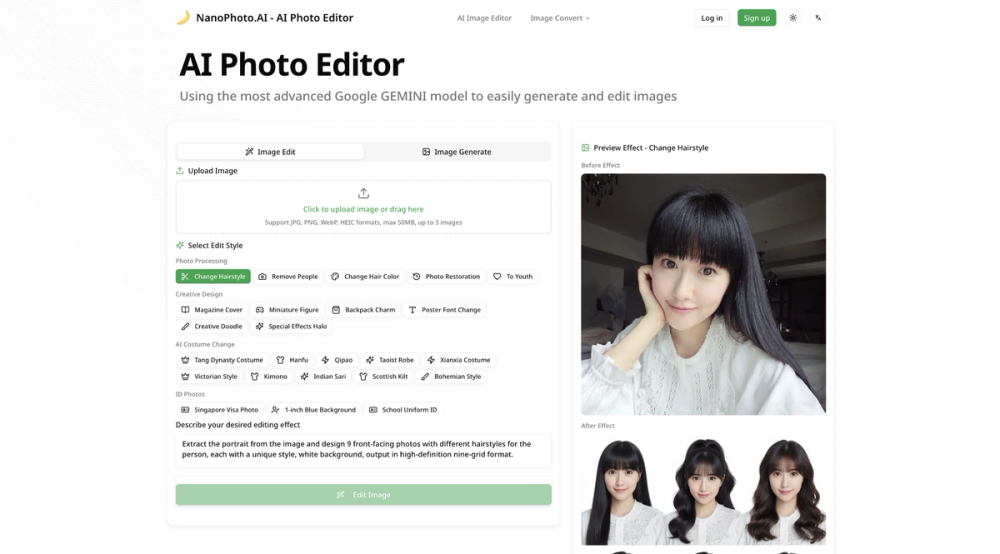Choose the Poster Font Change style
This screenshot has height=554, width=1000.
point(445,310)
